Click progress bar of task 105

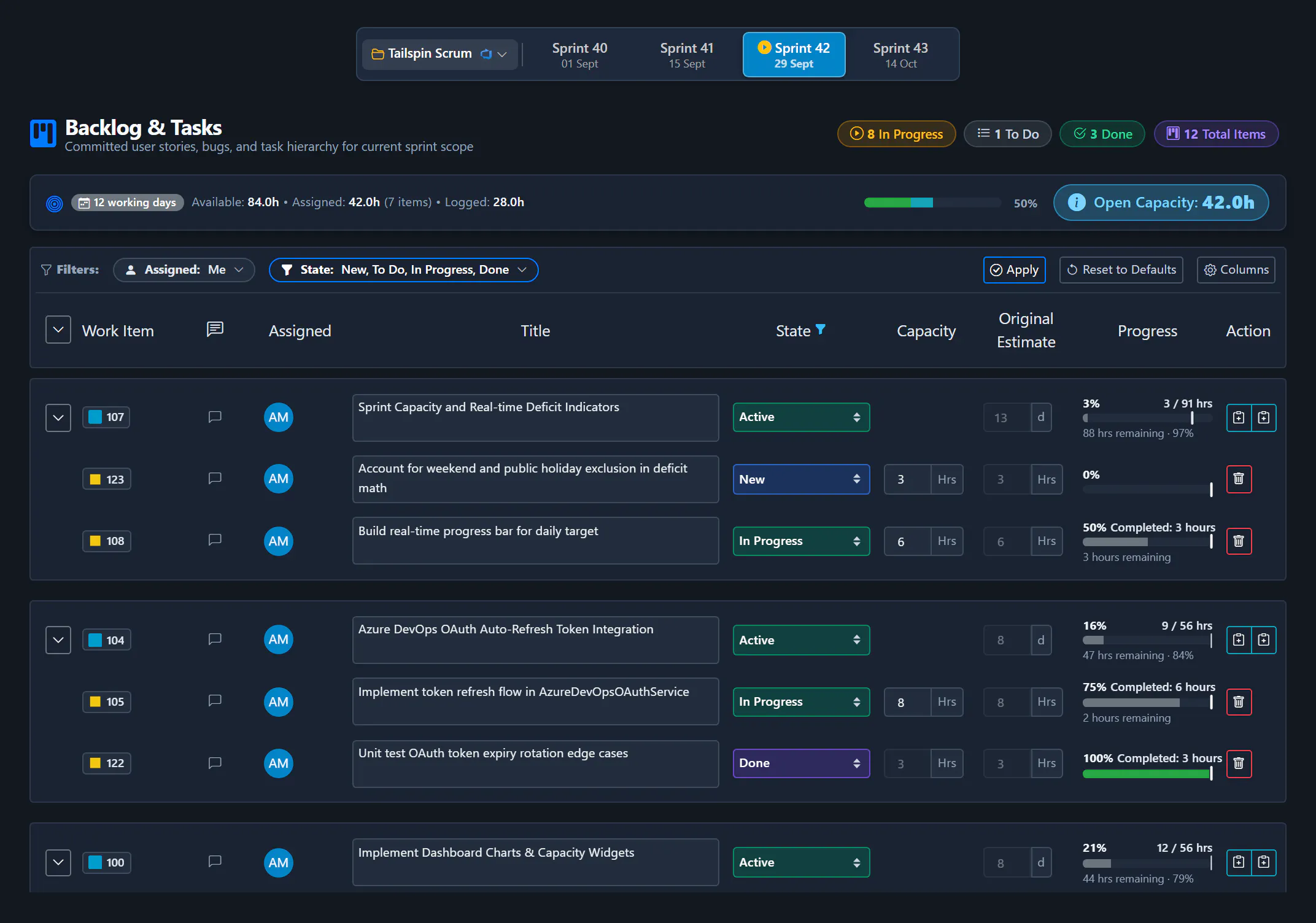(x=1147, y=703)
